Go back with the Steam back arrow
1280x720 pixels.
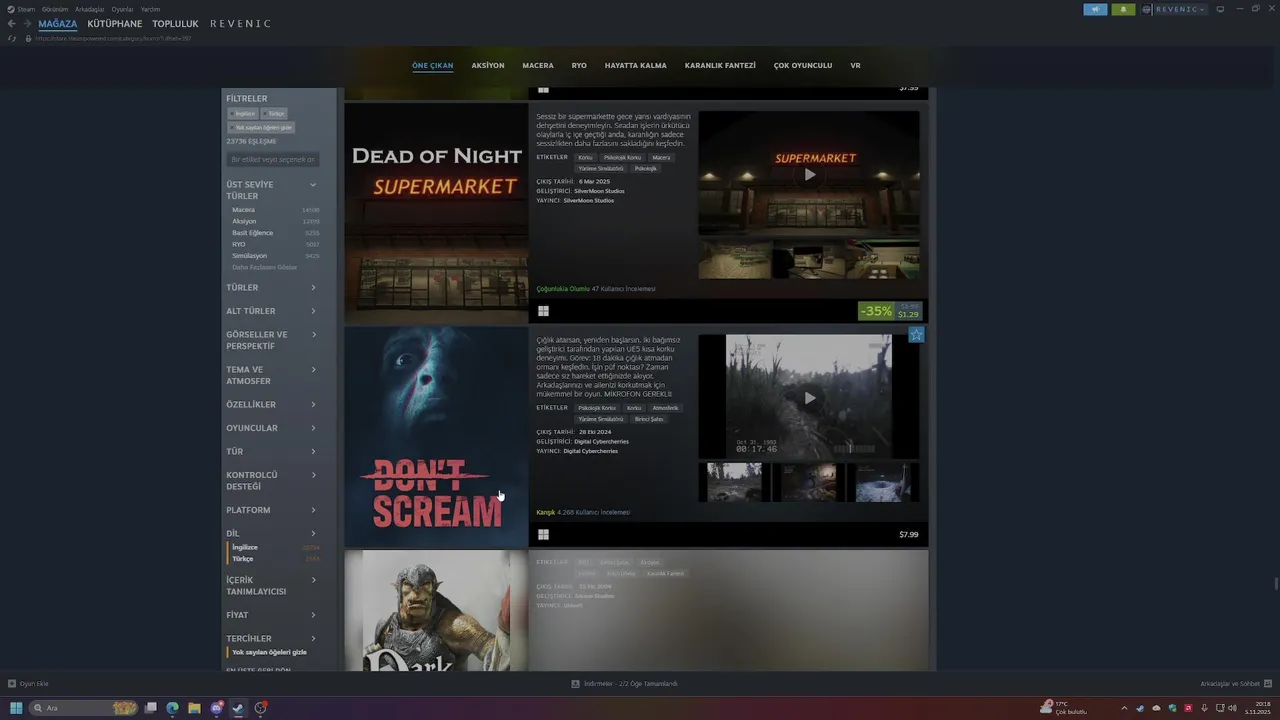(12, 24)
